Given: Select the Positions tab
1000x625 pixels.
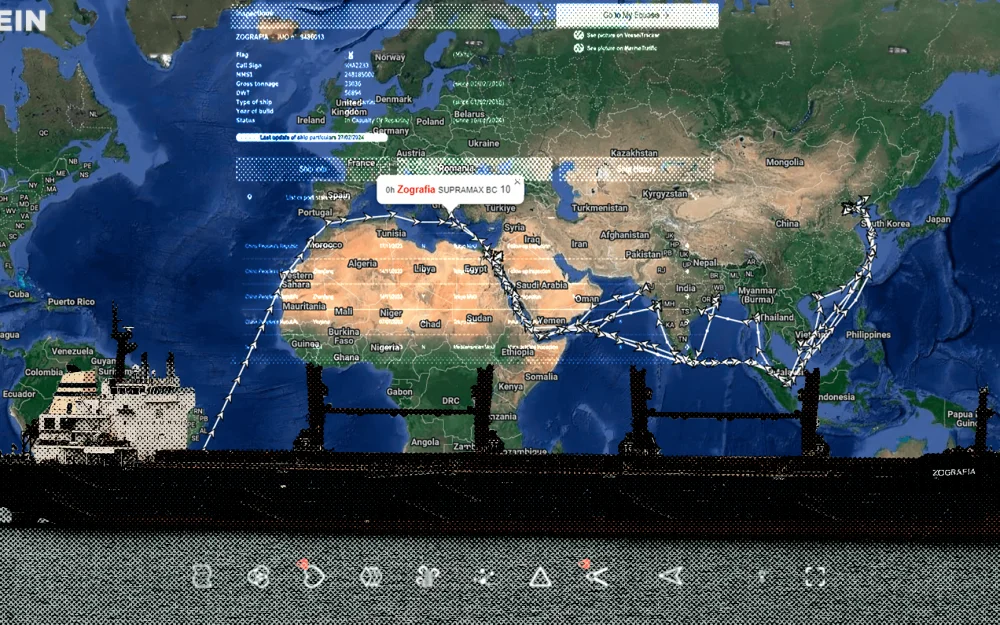Looking at the screenshot, I should click(474, 169).
